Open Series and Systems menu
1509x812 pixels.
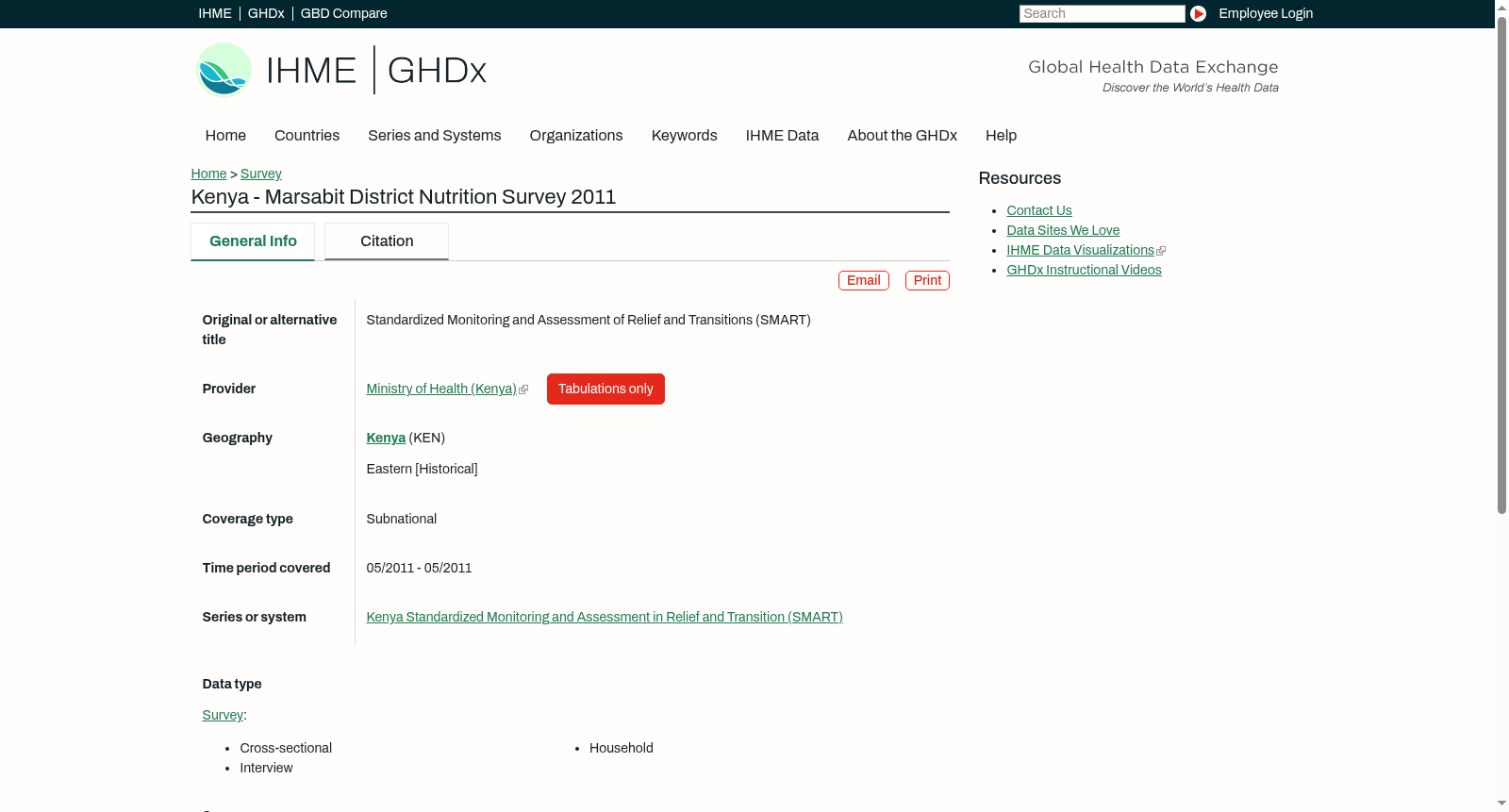pos(435,136)
